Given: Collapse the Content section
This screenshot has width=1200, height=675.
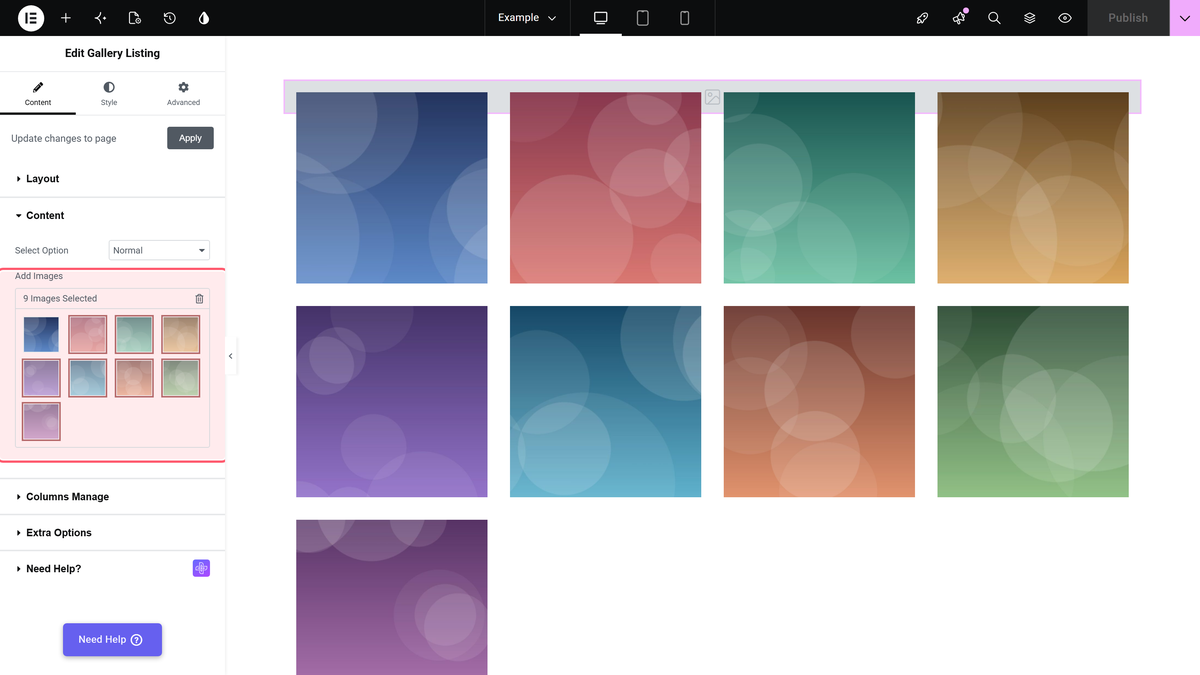Looking at the screenshot, I should 112,215.
